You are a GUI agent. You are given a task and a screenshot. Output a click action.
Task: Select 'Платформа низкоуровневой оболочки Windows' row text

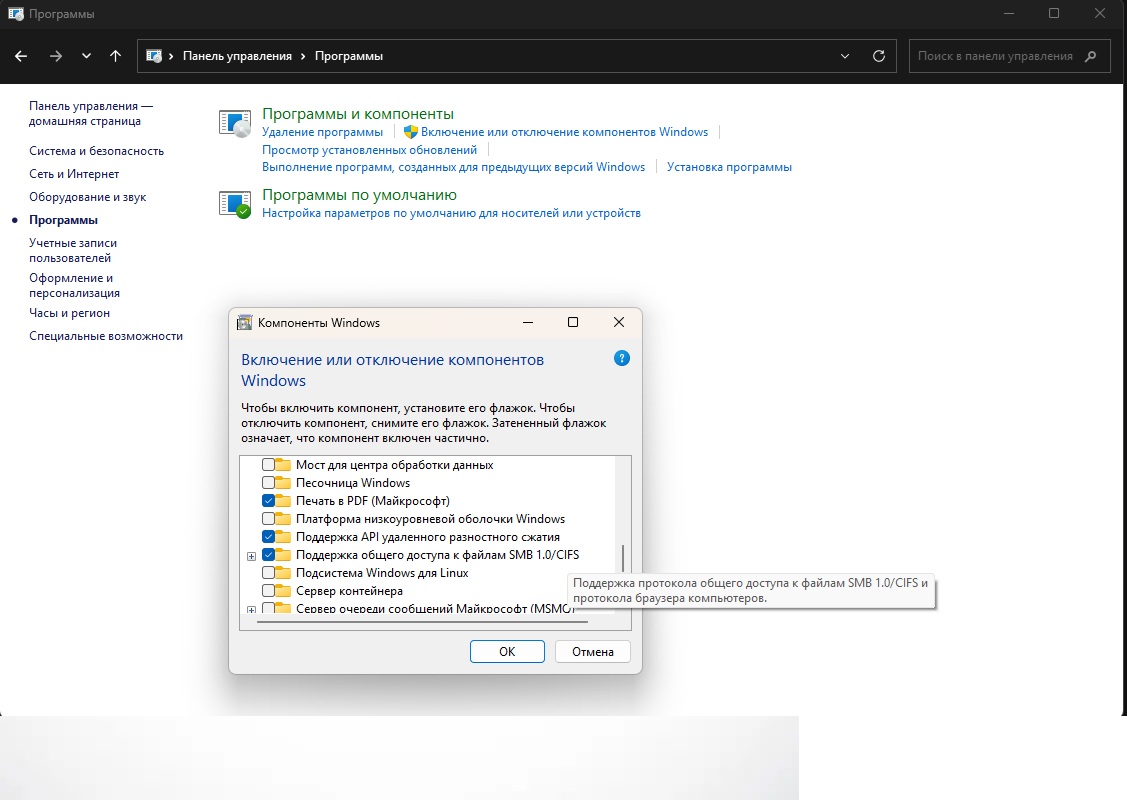430,519
